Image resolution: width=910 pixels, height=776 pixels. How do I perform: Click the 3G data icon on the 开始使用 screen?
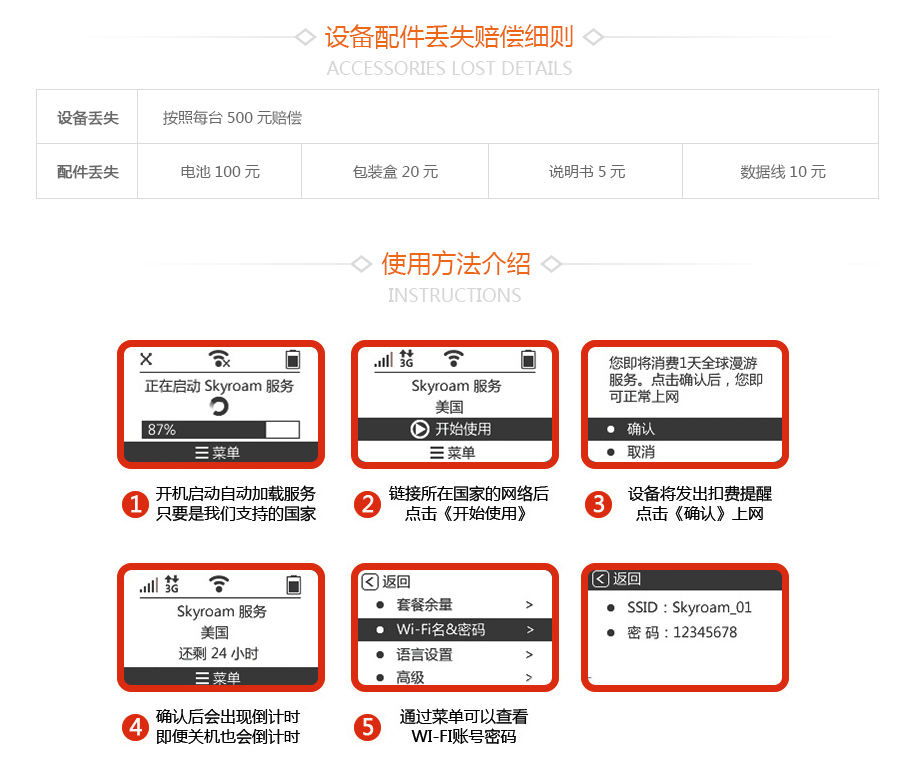pyautogui.click(x=407, y=359)
